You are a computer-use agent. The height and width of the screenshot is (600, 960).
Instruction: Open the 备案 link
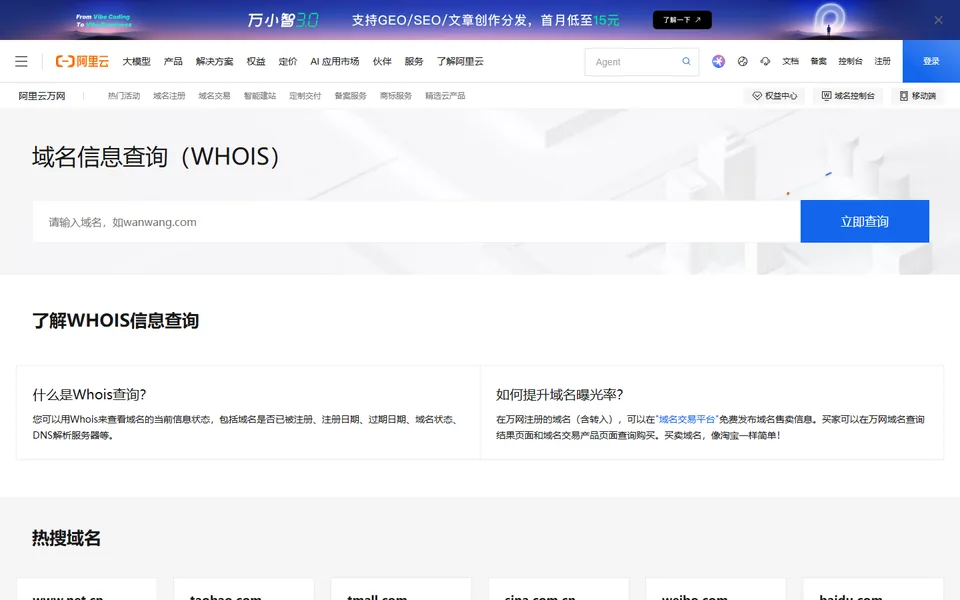(819, 61)
